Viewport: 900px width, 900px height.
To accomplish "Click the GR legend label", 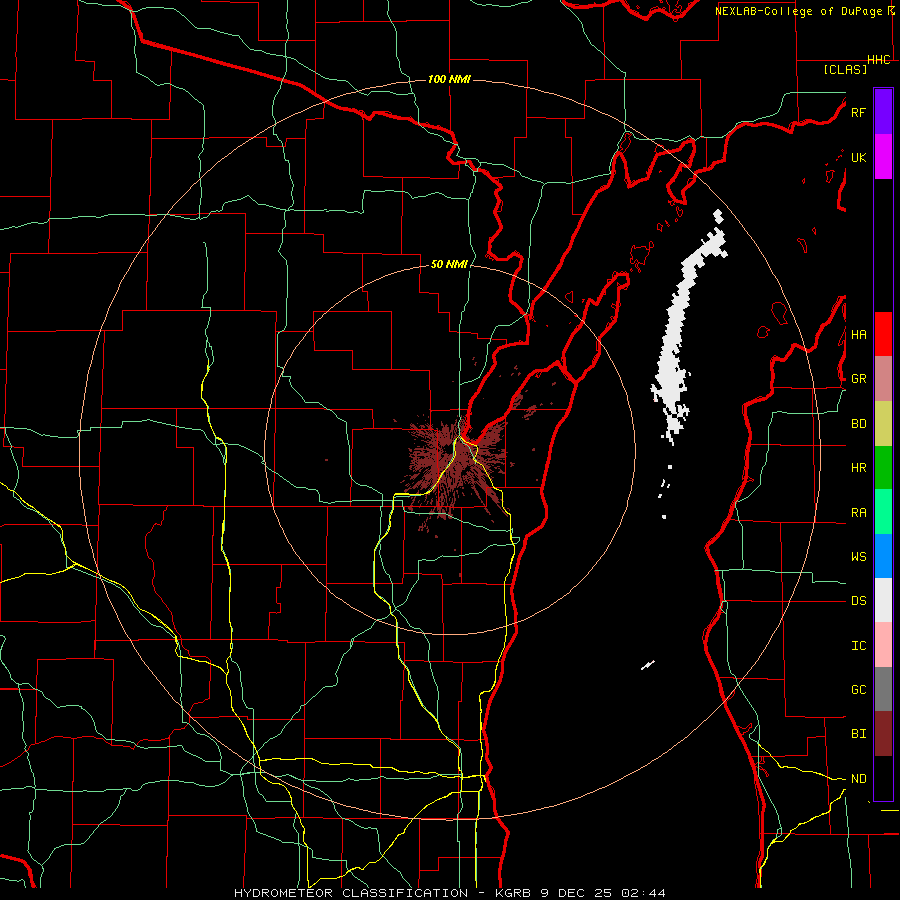I will coord(858,379).
